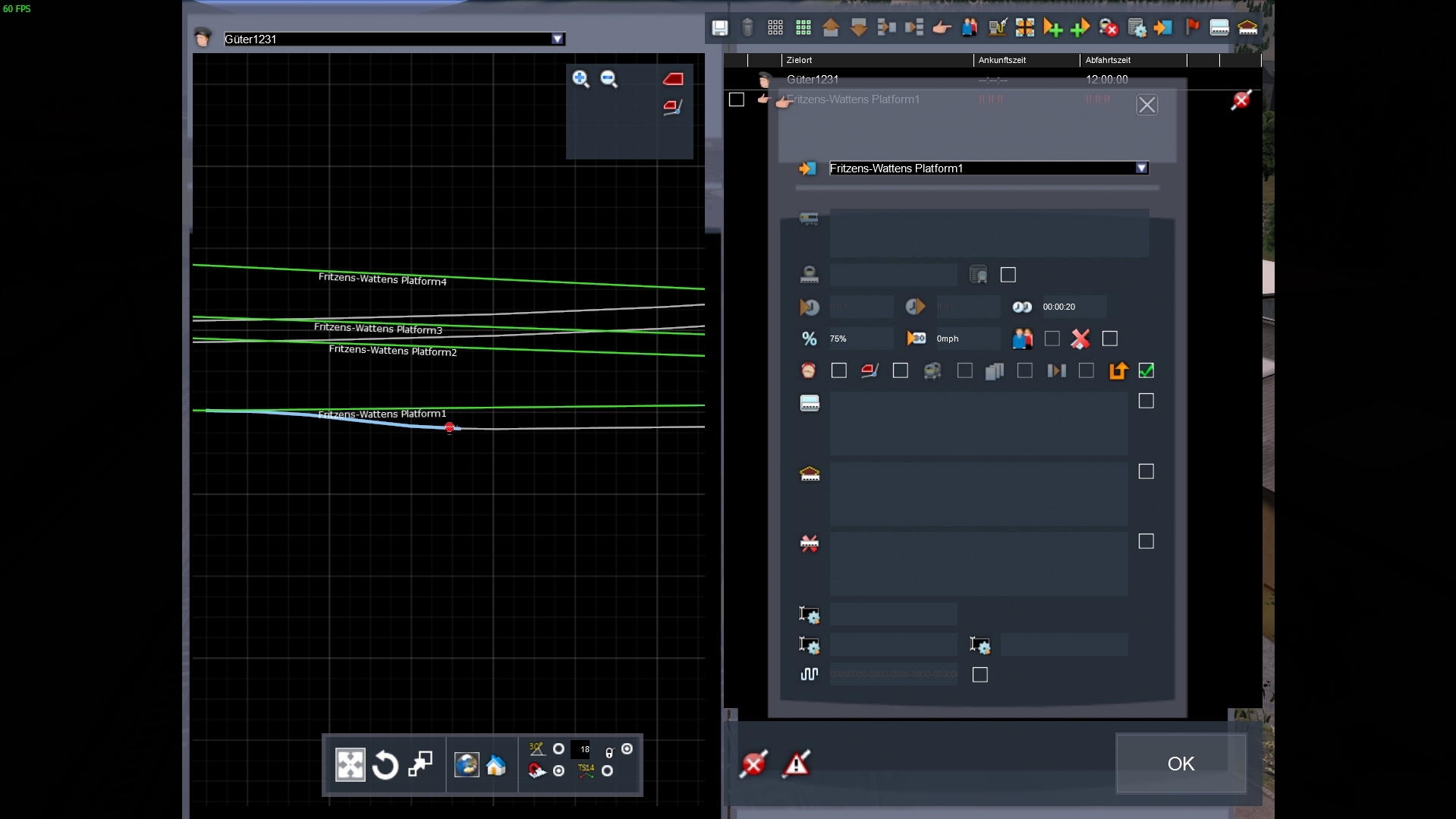Screen dimensions: 1456x819
Task: Zoom in on the track map
Action: coord(580,79)
